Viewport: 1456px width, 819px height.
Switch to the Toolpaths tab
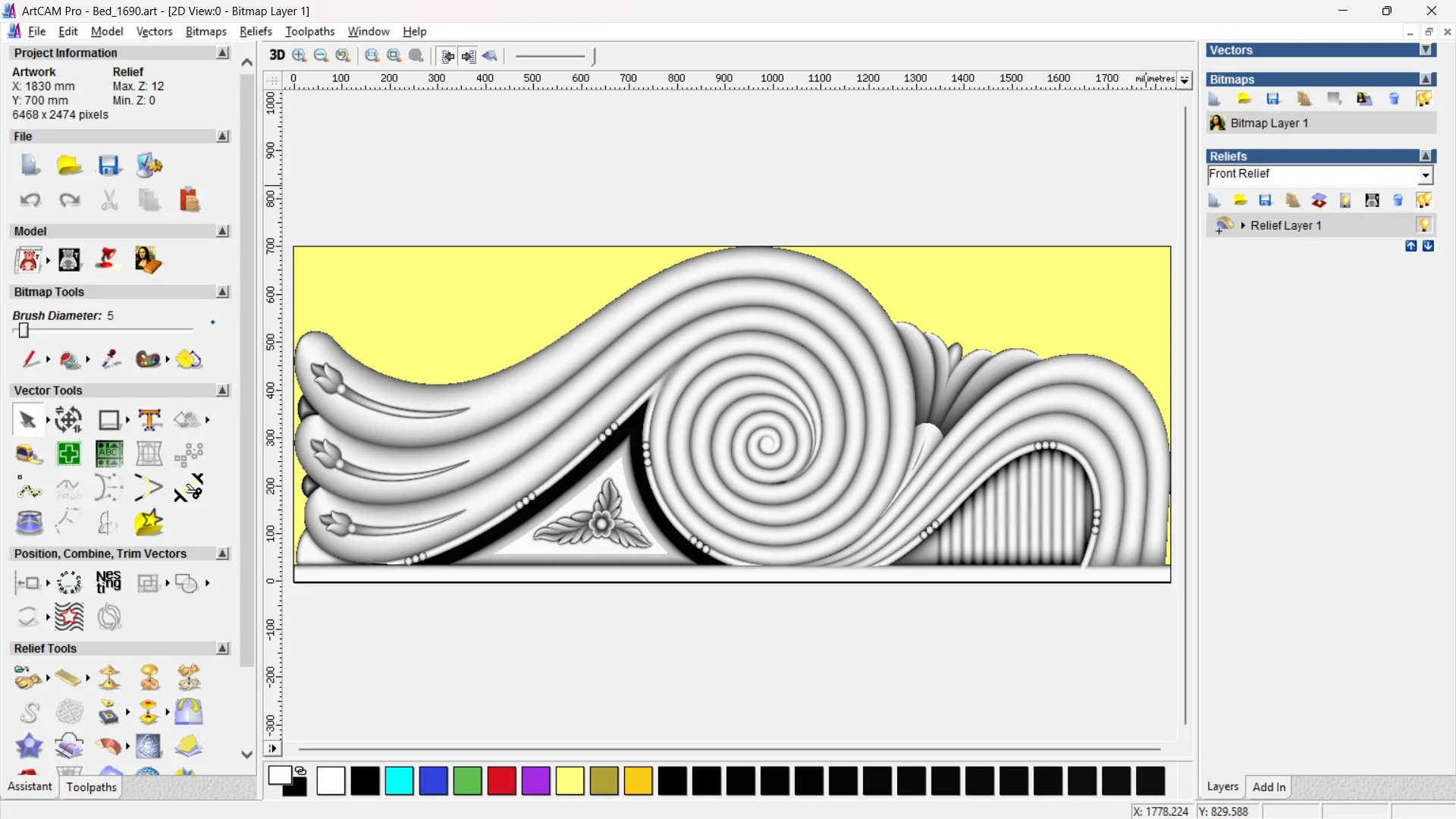pyautogui.click(x=91, y=786)
